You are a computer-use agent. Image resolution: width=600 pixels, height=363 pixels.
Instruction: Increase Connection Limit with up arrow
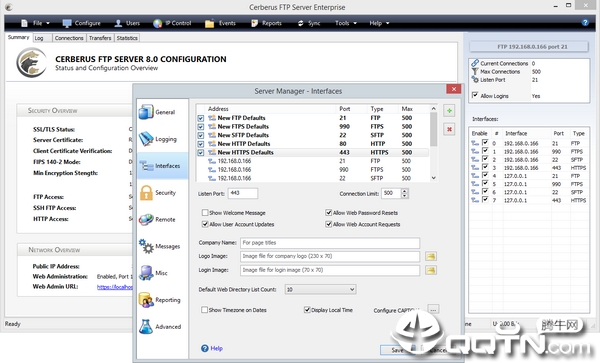pyautogui.click(x=404, y=191)
